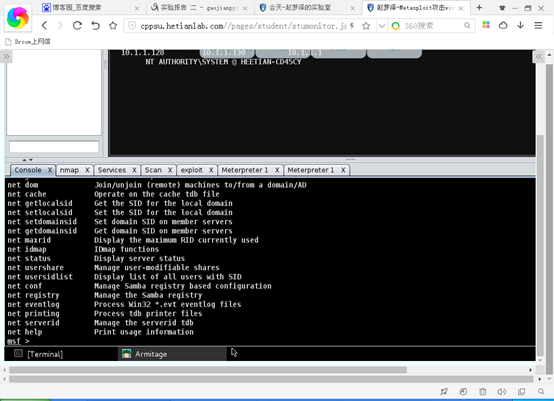Click the 'net help' console line
The image size is (554, 401).
point(100,332)
